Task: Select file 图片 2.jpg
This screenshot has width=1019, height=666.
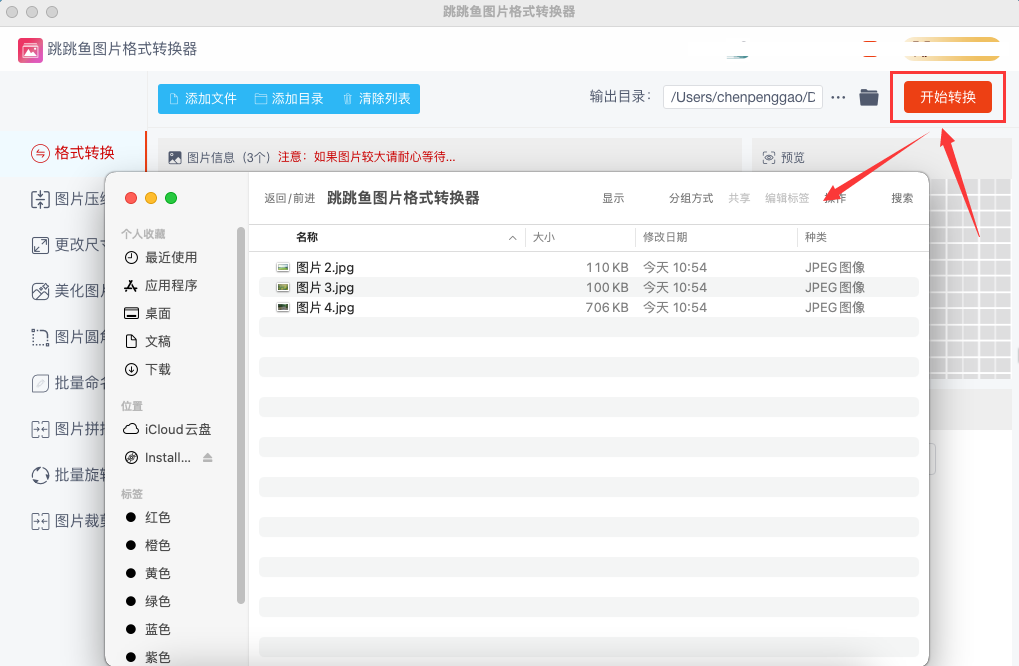Action: click(x=589, y=267)
